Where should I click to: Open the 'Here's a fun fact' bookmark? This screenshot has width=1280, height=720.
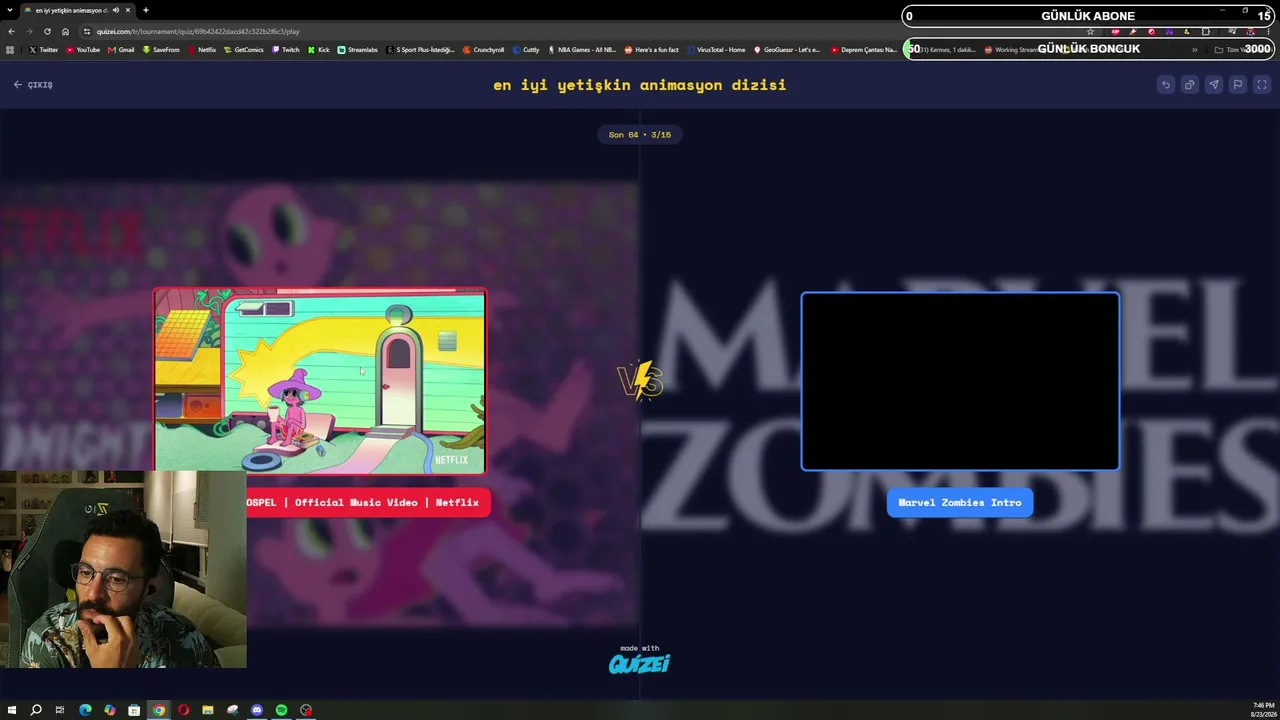coord(652,50)
